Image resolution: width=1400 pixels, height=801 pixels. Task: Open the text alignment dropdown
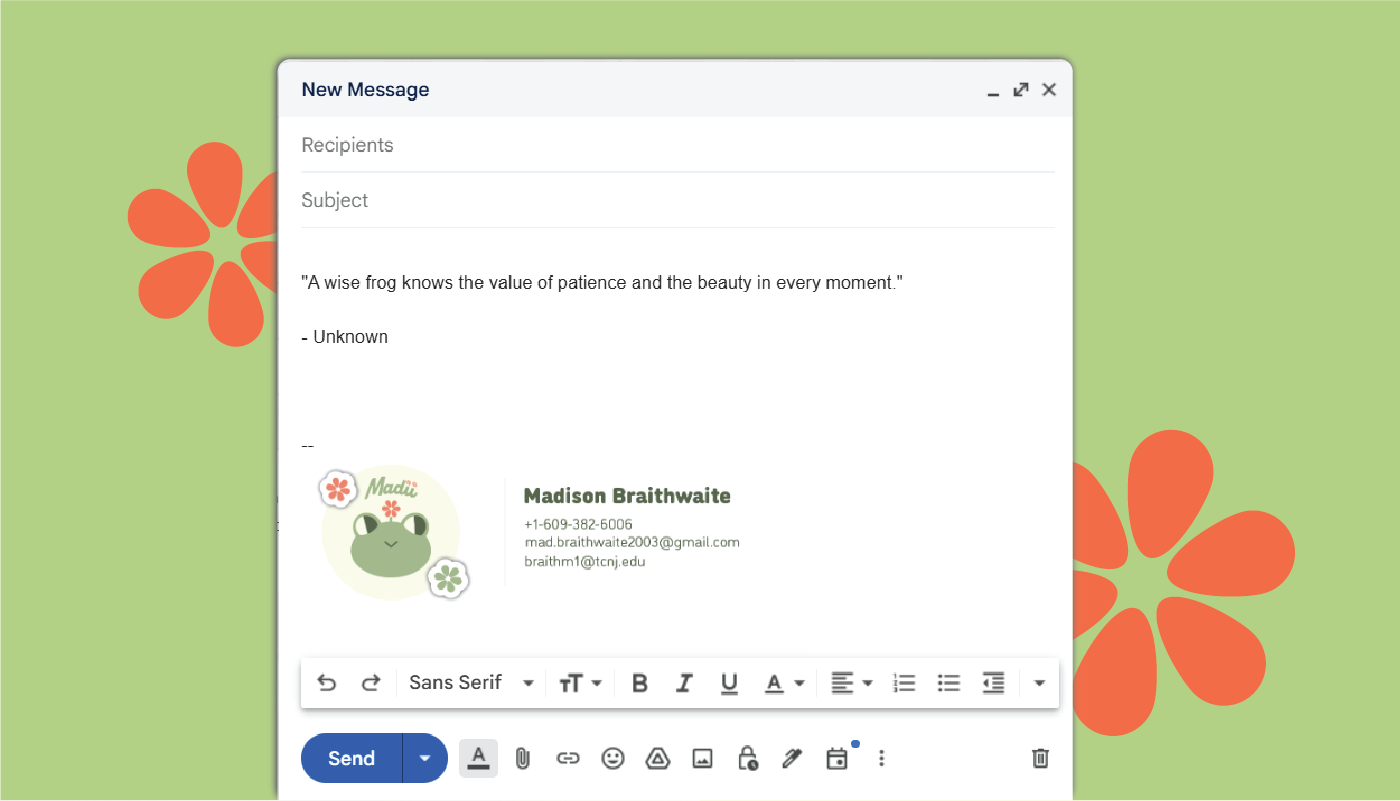pyautogui.click(x=852, y=683)
